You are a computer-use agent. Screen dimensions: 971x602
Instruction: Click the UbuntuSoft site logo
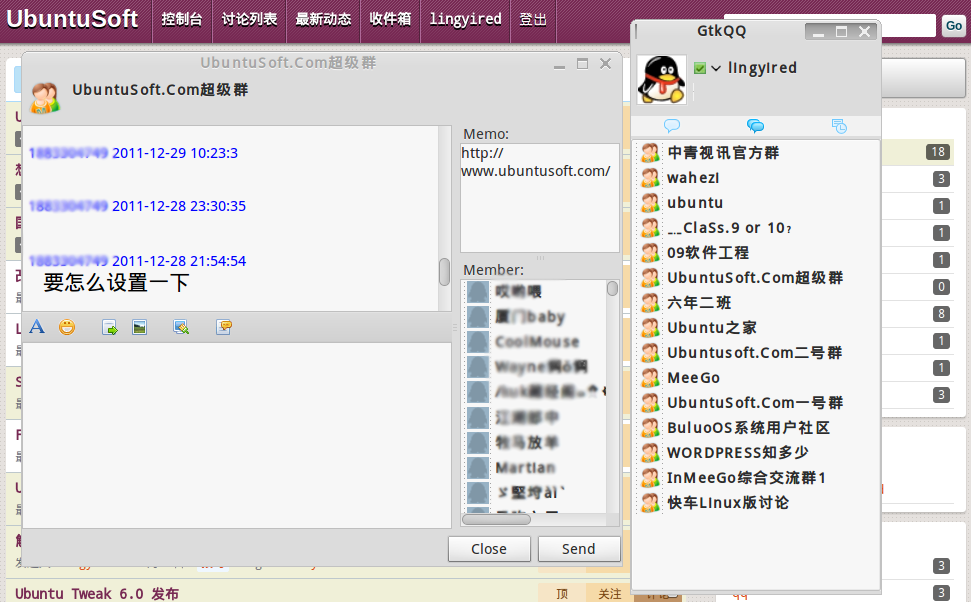pos(72,19)
